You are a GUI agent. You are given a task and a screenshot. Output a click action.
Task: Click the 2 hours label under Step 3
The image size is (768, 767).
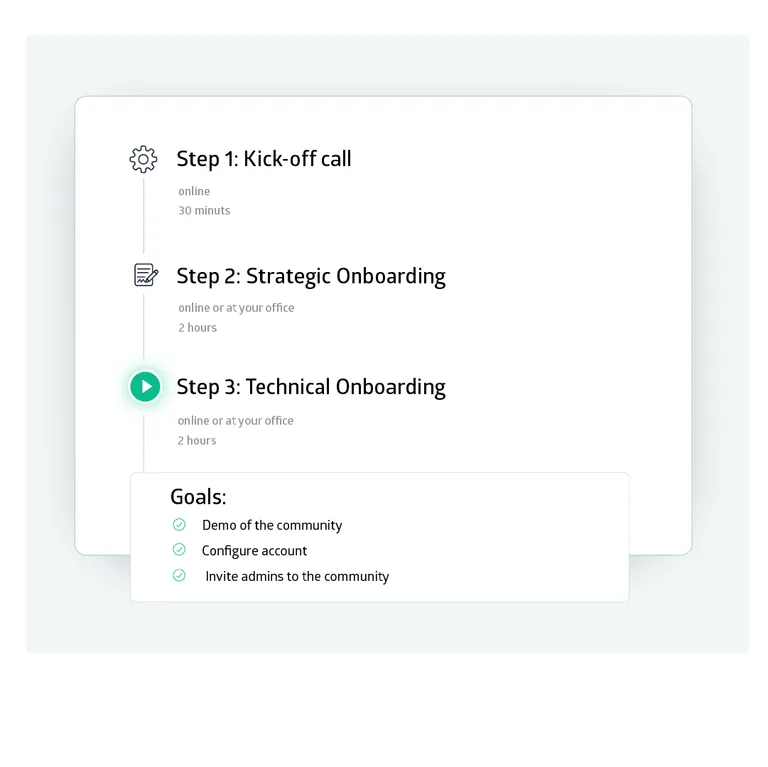[197, 441]
